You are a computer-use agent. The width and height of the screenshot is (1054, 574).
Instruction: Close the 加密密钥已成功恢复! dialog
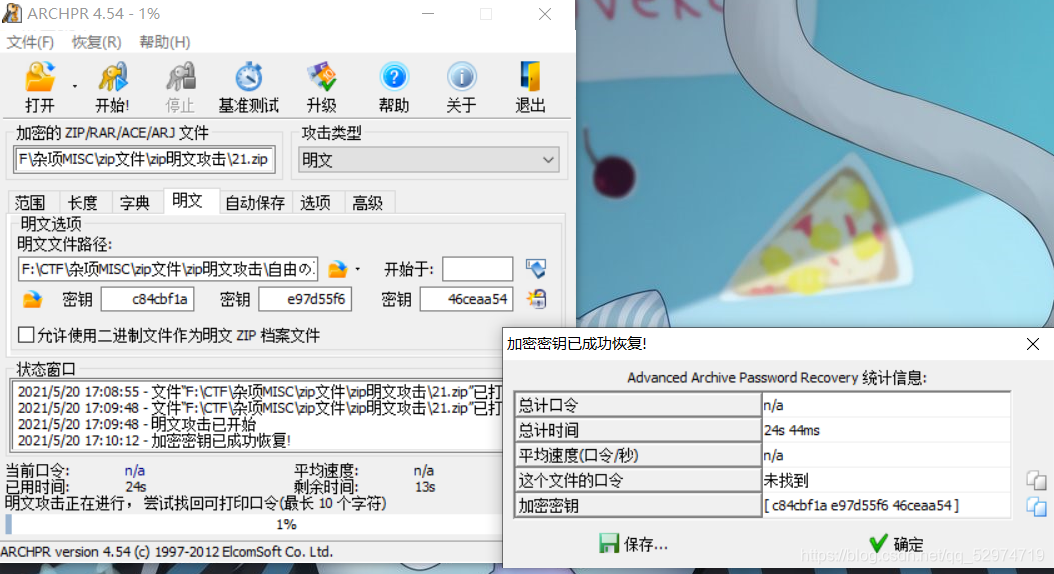point(1033,344)
